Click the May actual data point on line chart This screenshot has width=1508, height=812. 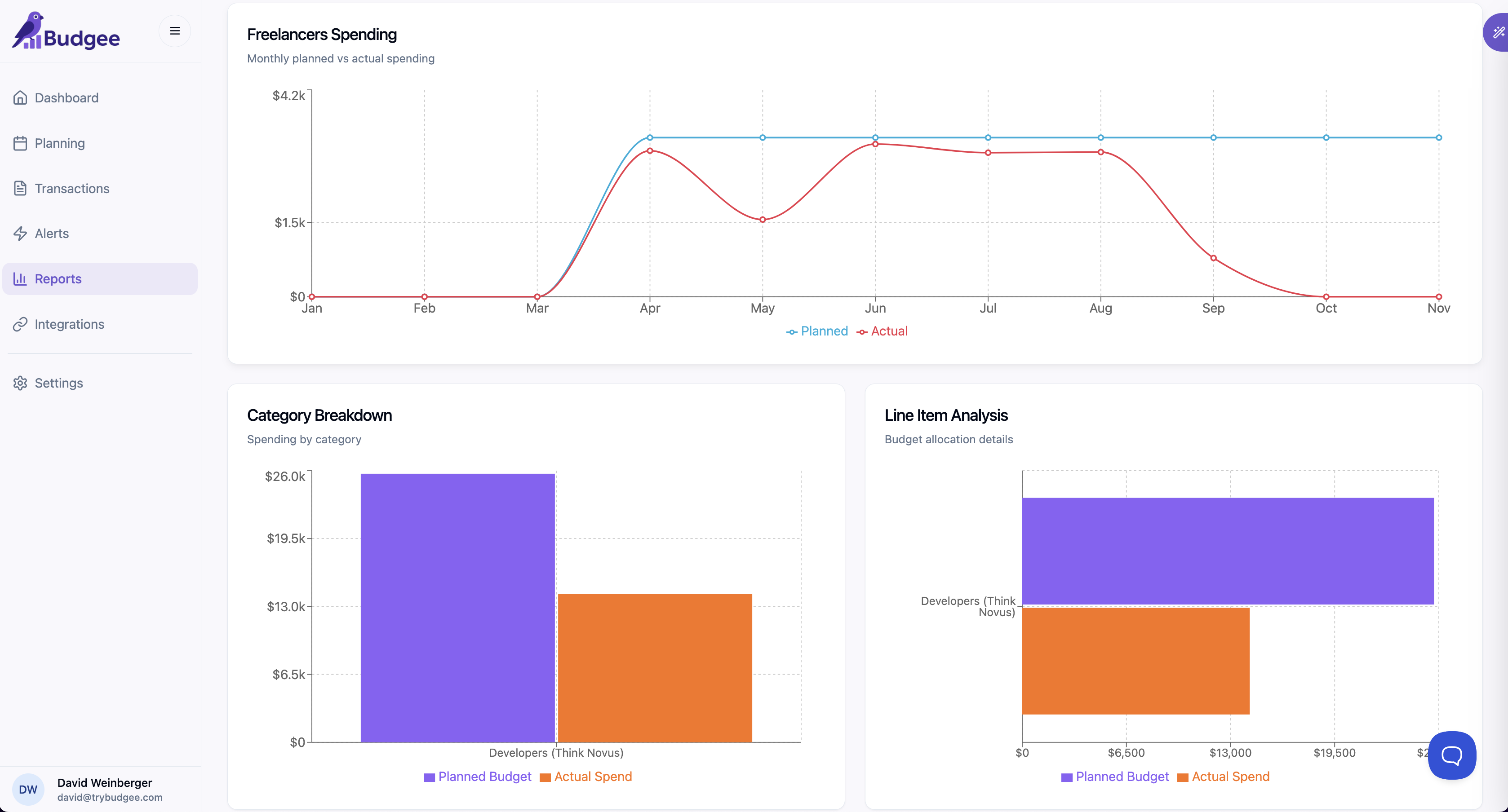(x=762, y=220)
